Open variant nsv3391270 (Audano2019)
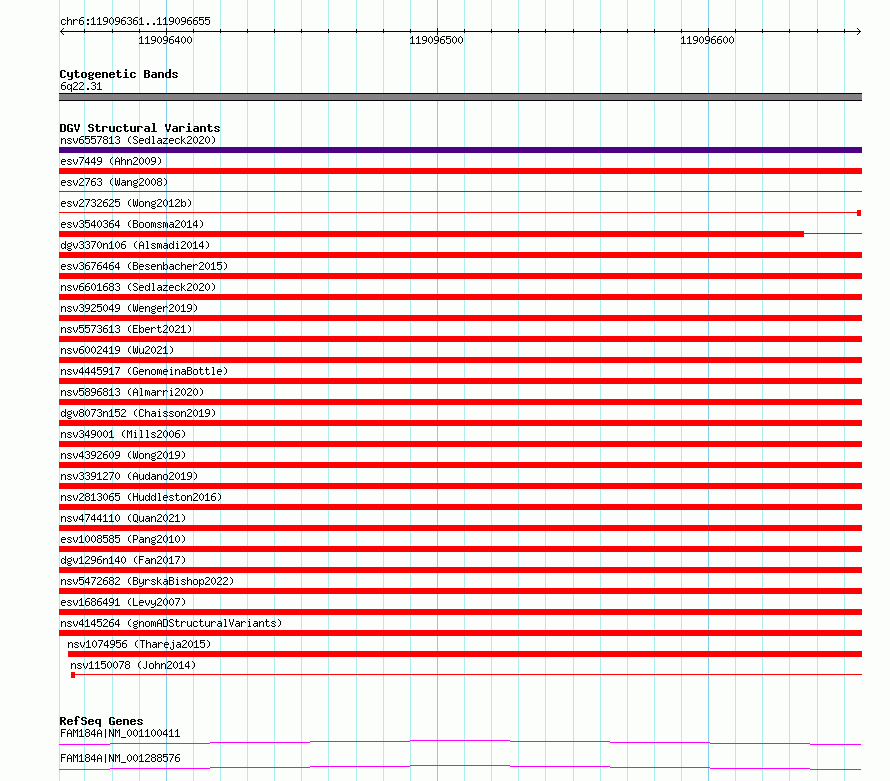 (129, 476)
